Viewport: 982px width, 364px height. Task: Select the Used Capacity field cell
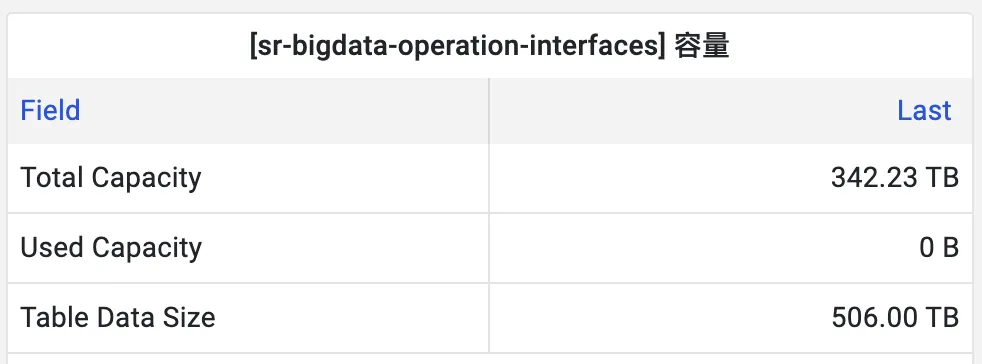(249, 248)
